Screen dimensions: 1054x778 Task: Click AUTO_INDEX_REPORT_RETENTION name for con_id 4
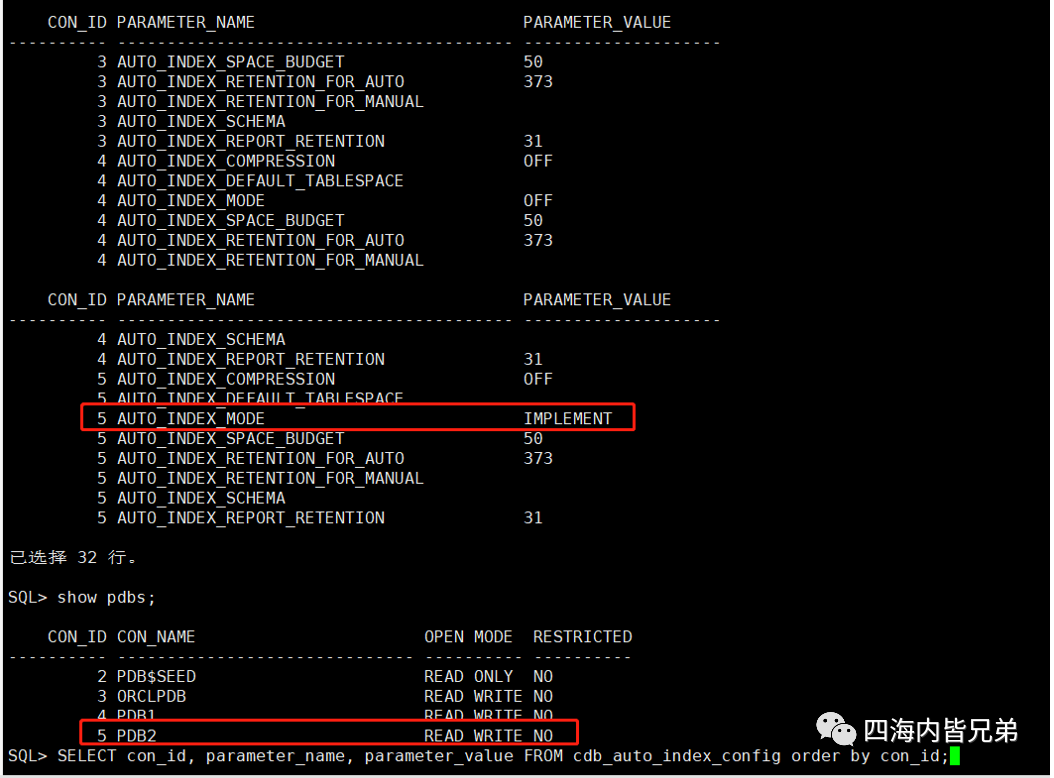pos(251,360)
